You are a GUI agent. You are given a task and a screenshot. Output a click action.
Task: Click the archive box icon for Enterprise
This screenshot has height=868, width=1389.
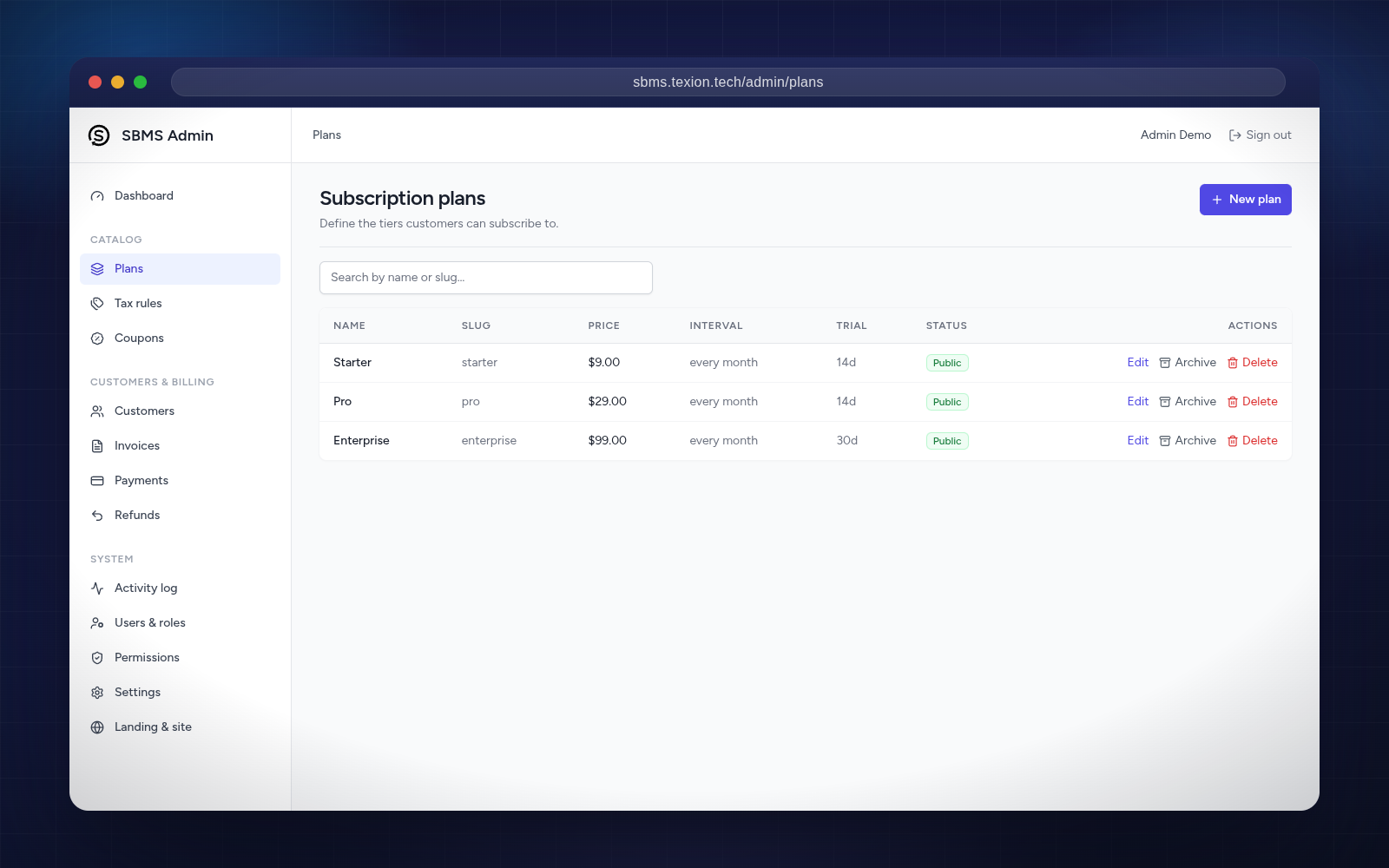pos(1165,441)
